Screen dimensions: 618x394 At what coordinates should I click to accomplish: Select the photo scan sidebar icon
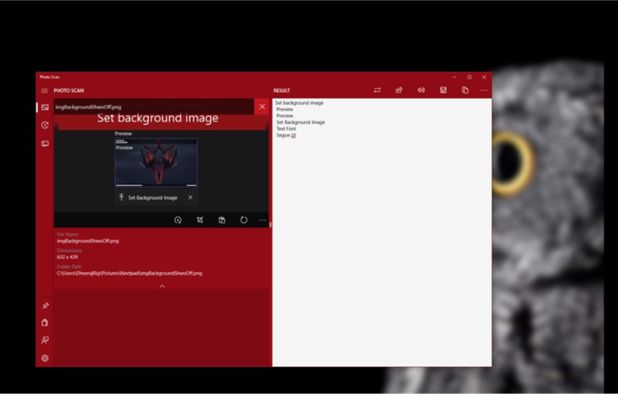click(x=45, y=107)
